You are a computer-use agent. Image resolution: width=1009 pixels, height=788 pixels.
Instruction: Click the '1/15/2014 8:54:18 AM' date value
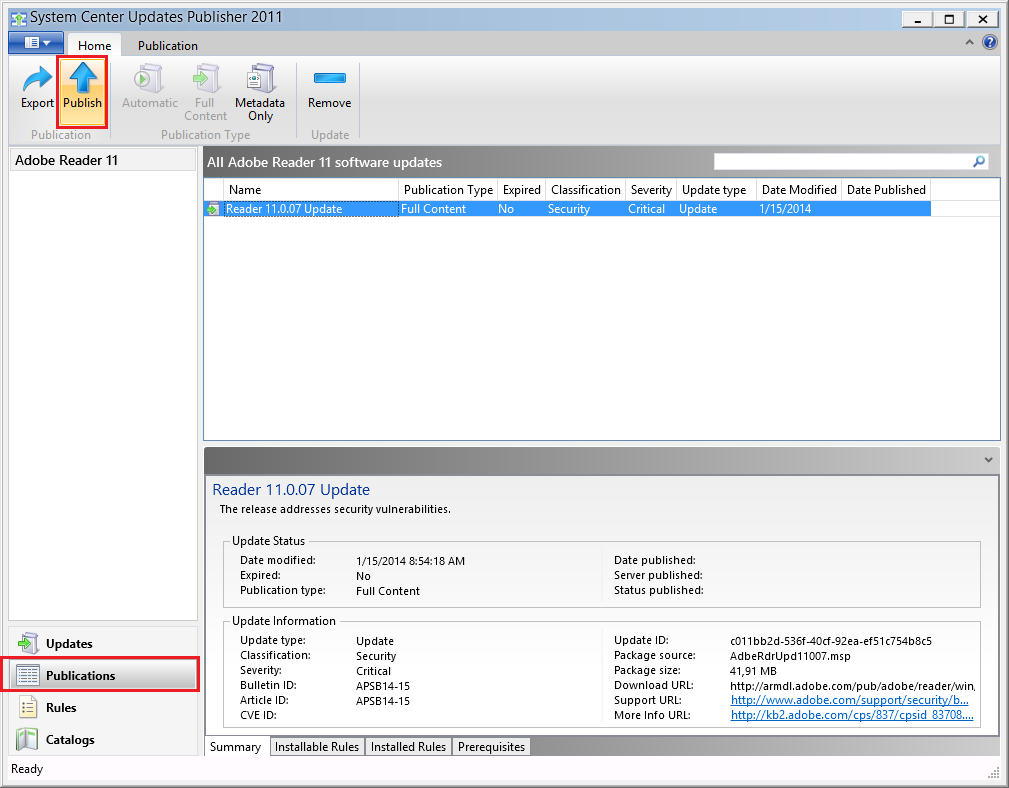point(411,561)
